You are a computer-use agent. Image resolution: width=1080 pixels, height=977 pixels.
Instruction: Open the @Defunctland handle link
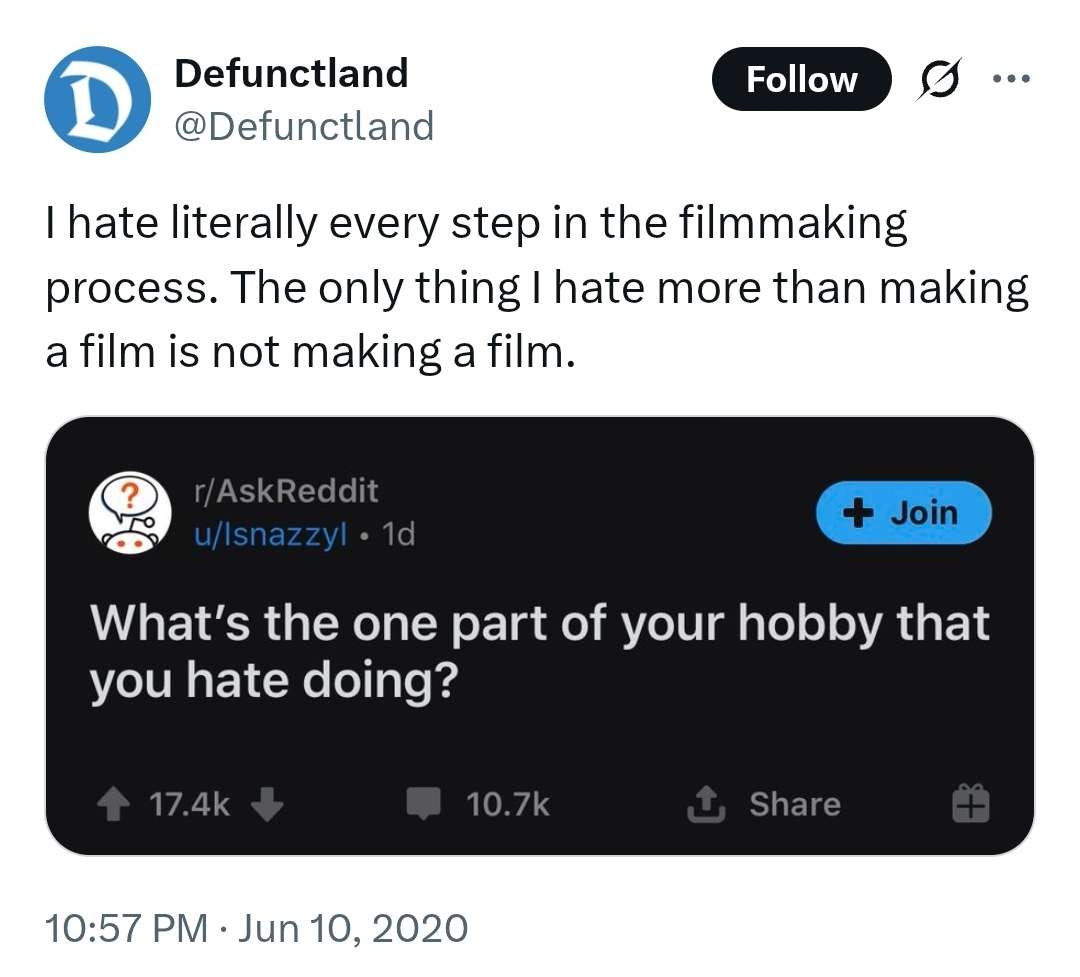click(x=304, y=126)
